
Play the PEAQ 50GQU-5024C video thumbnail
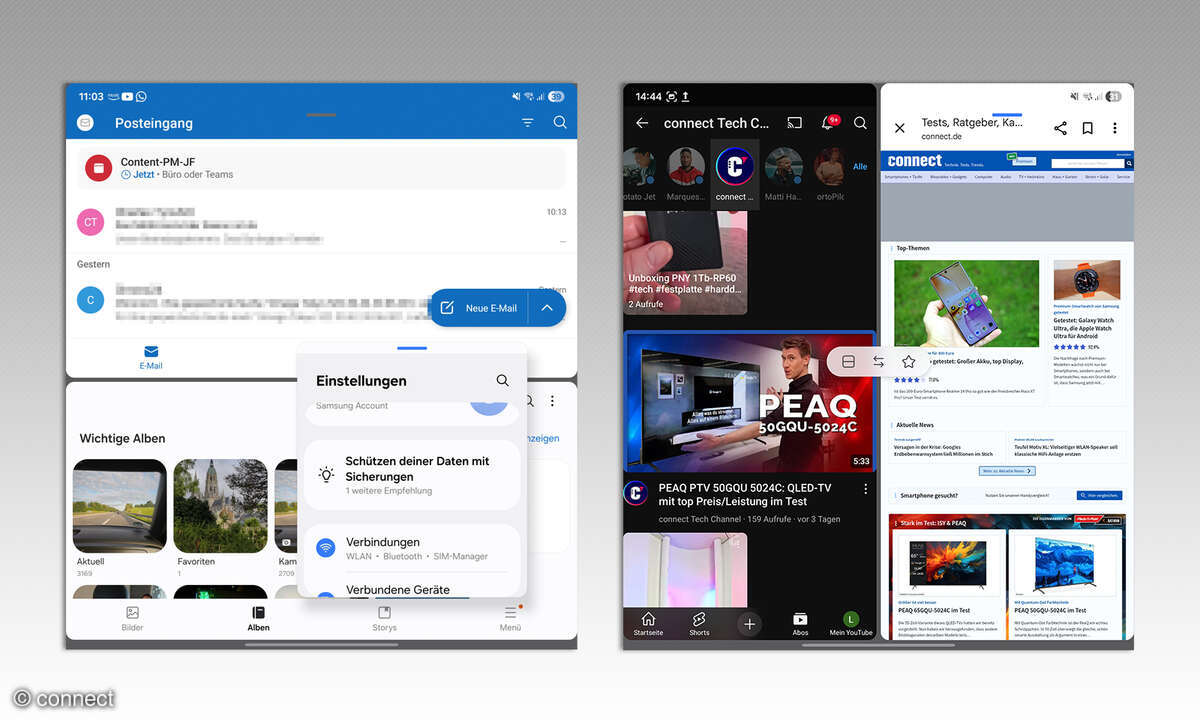[x=750, y=402]
